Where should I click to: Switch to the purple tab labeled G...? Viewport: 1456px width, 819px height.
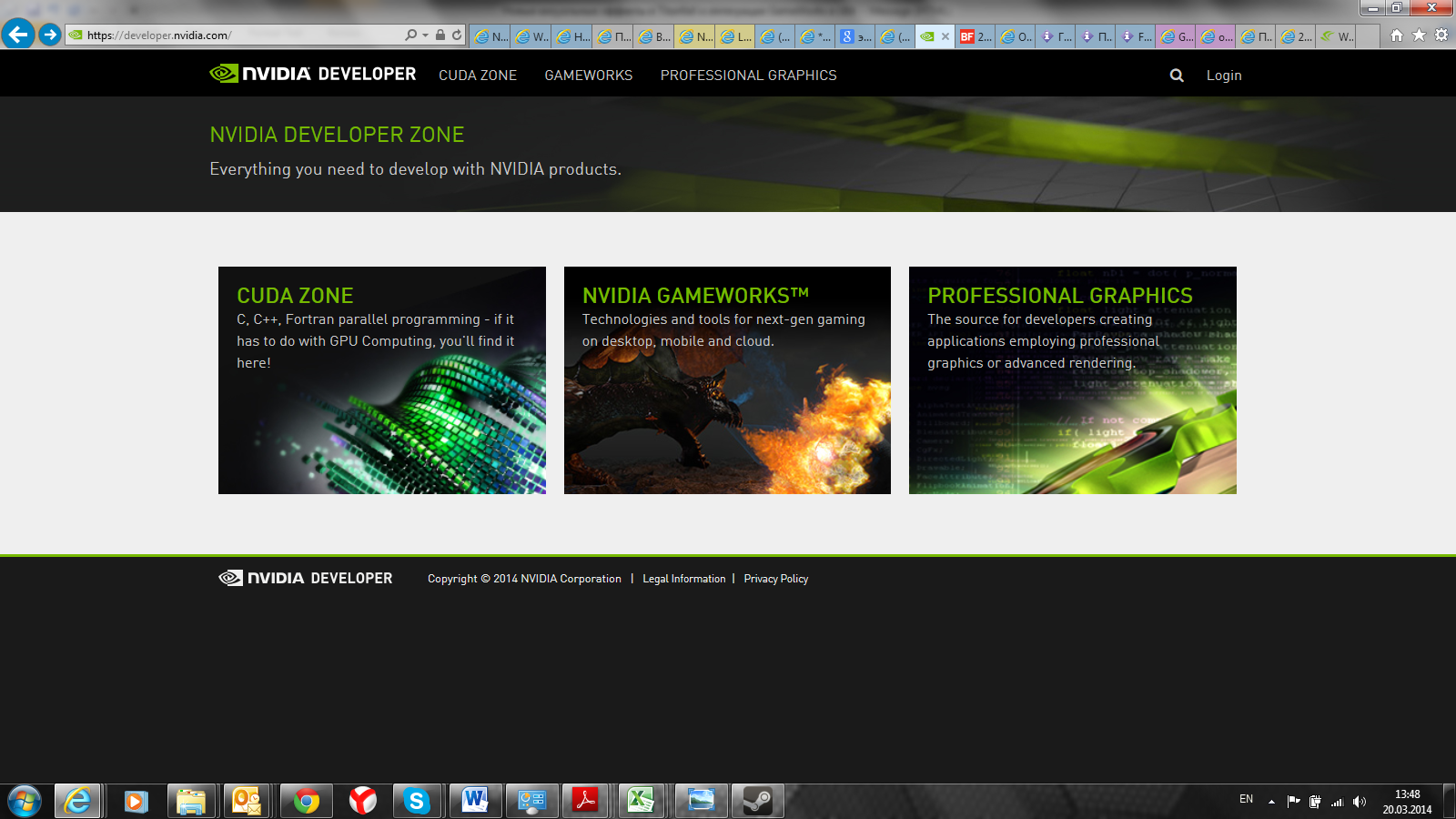click(1176, 36)
